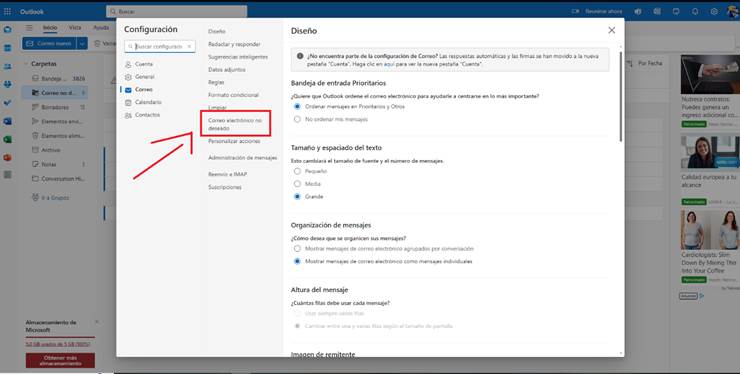This screenshot has height=374, width=740.
Task: Launch the PowerPoint icon in left rail
Action: point(8,157)
